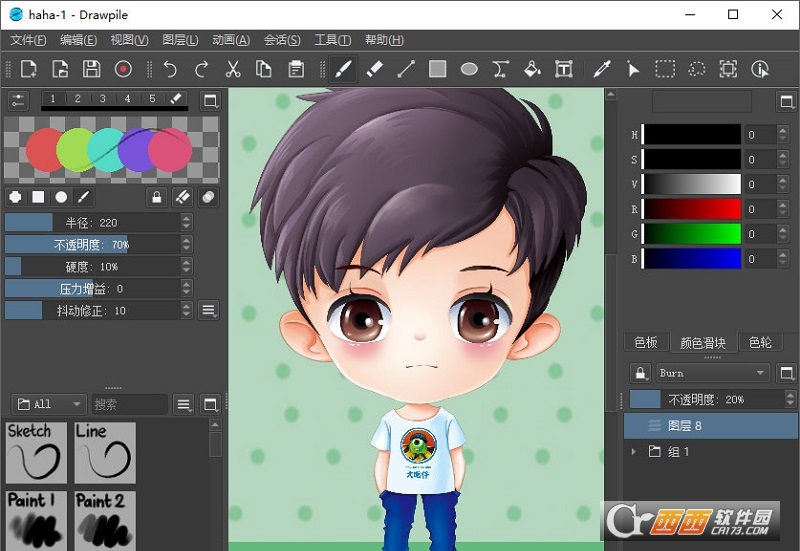Screen dimensions: 800x551
Task: Choose the round pixel brush shape
Action: tap(15, 197)
